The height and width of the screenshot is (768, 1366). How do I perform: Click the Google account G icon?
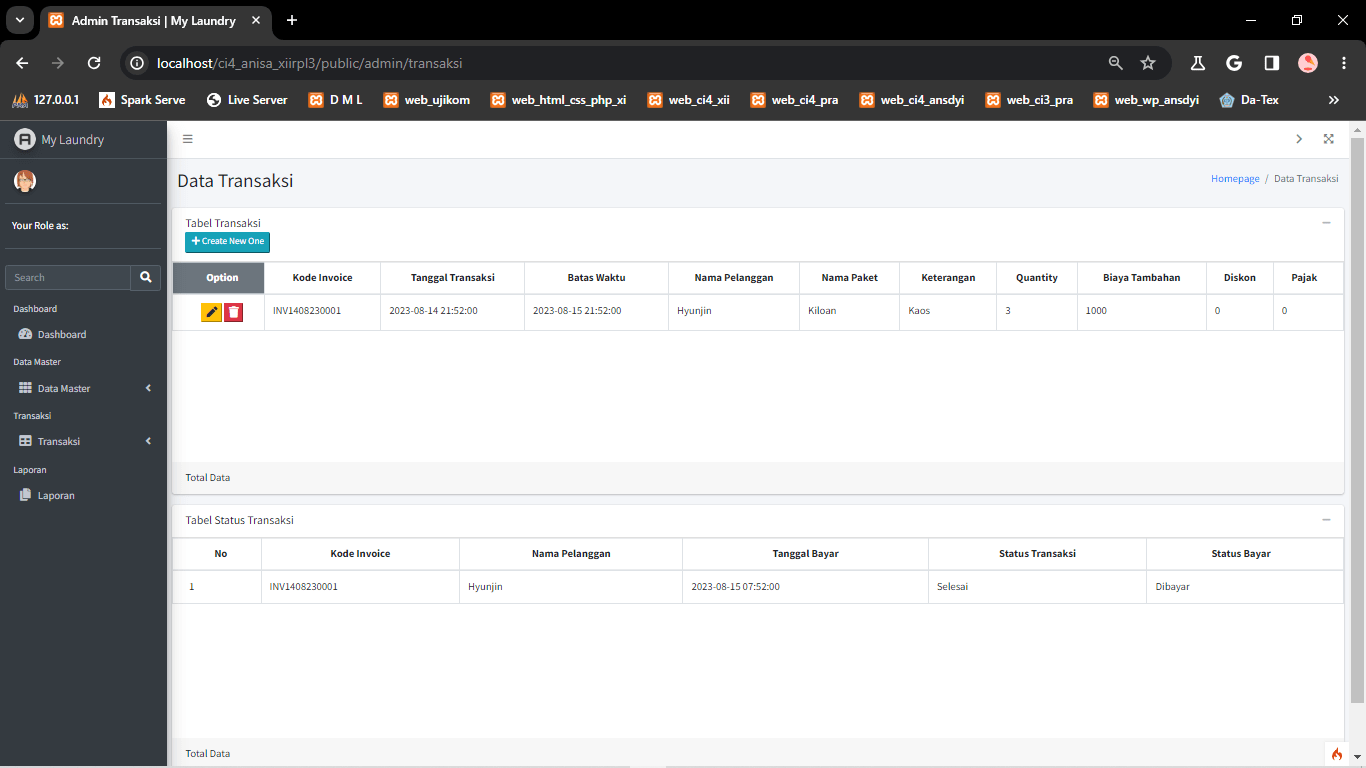[x=1234, y=63]
